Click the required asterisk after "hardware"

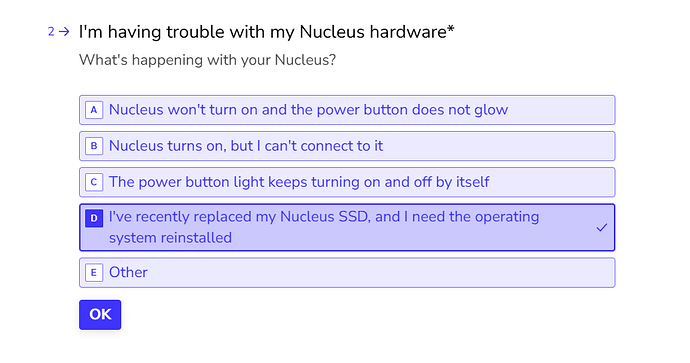451,29
